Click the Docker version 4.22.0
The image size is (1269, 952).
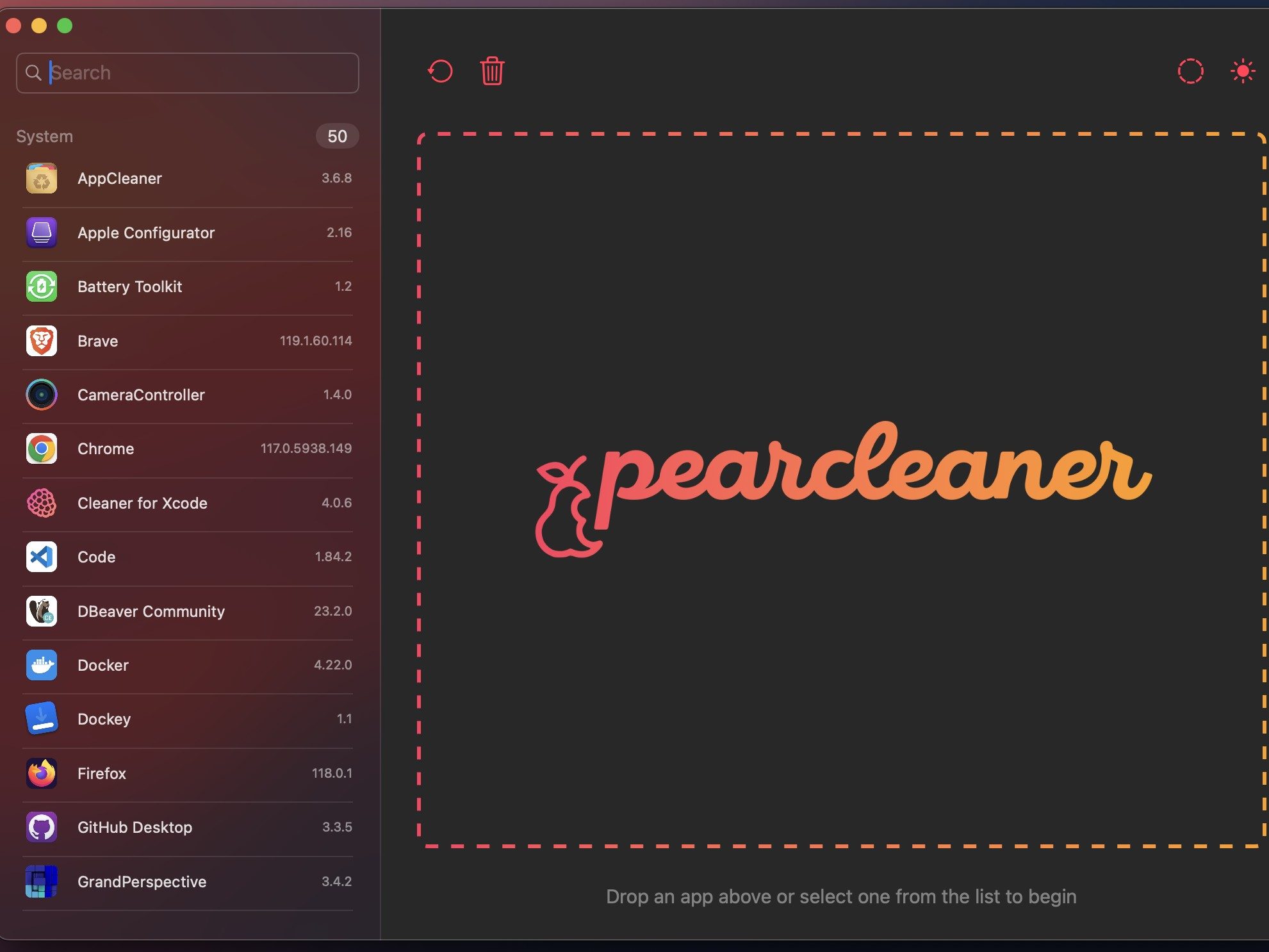pos(333,665)
